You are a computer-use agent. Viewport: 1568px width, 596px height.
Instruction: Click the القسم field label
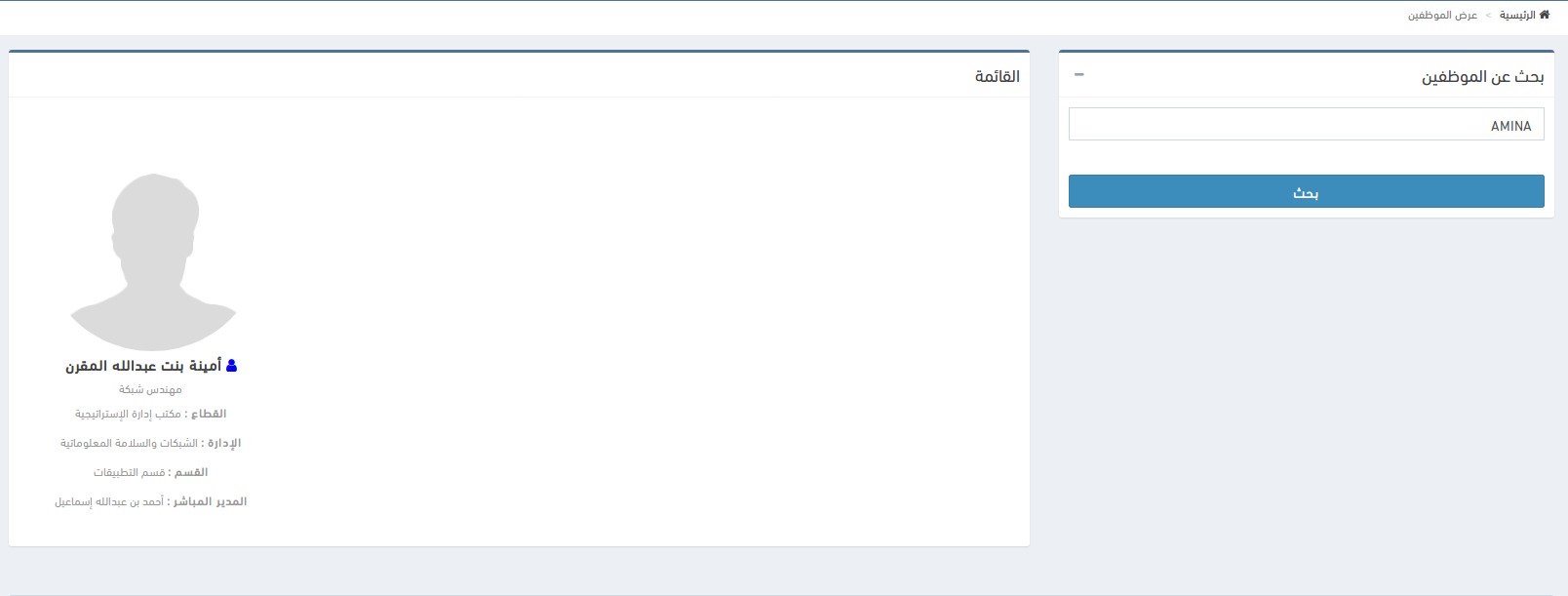(x=191, y=473)
